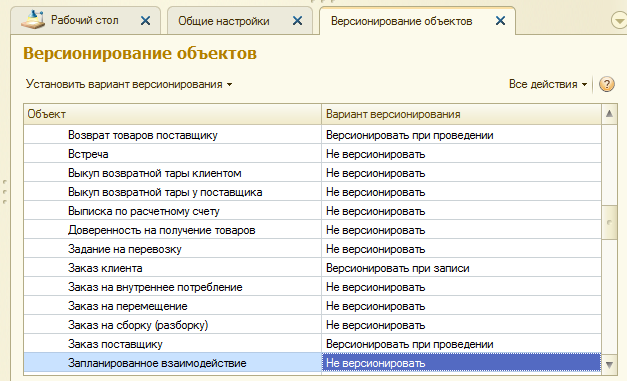The width and height of the screenshot is (627, 381).
Task: Select row Выкуп возвратной тары клиентом
Action: pyautogui.click(x=312, y=173)
